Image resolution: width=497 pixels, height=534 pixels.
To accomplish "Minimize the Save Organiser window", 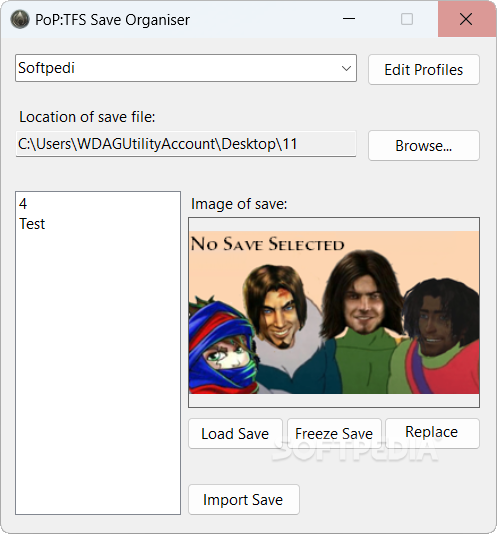I will coord(349,19).
